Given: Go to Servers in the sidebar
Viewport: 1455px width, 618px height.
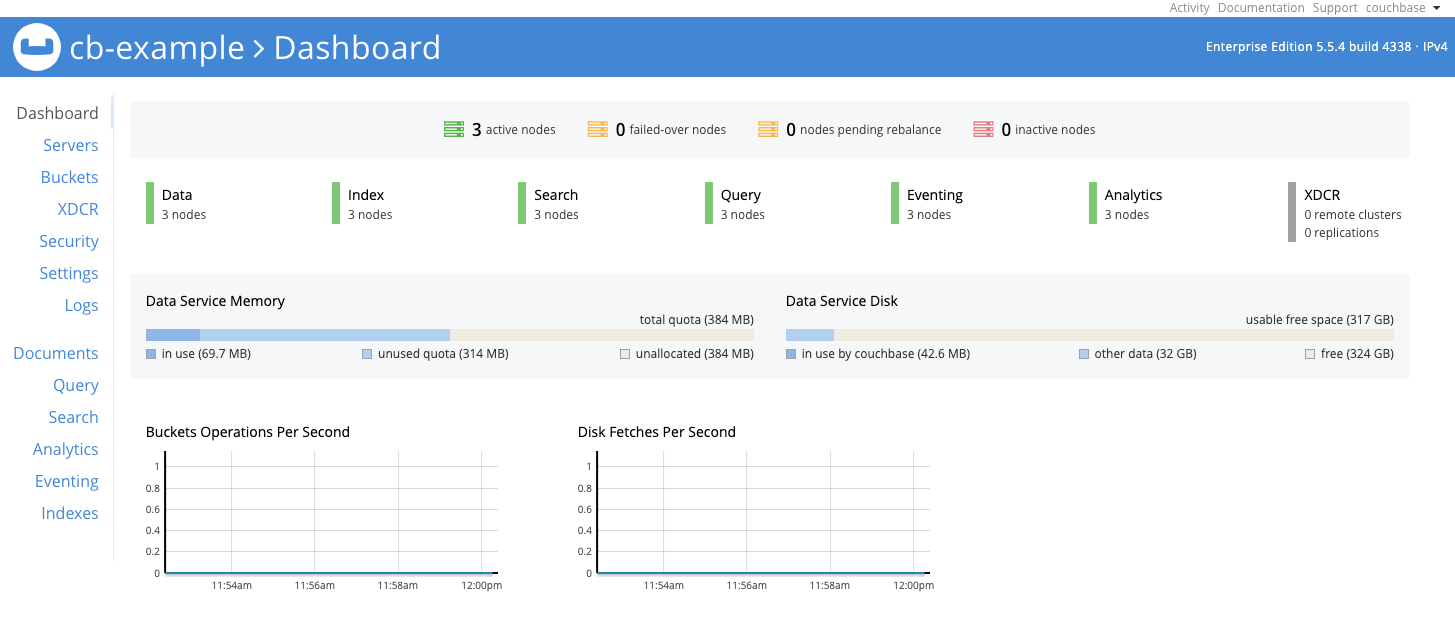Looking at the screenshot, I should [71, 145].
